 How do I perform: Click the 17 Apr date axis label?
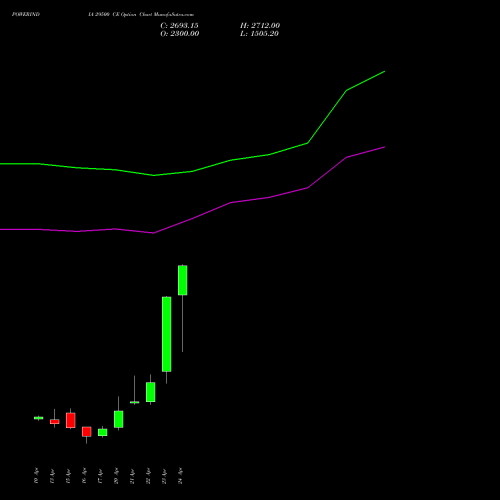tap(100, 476)
